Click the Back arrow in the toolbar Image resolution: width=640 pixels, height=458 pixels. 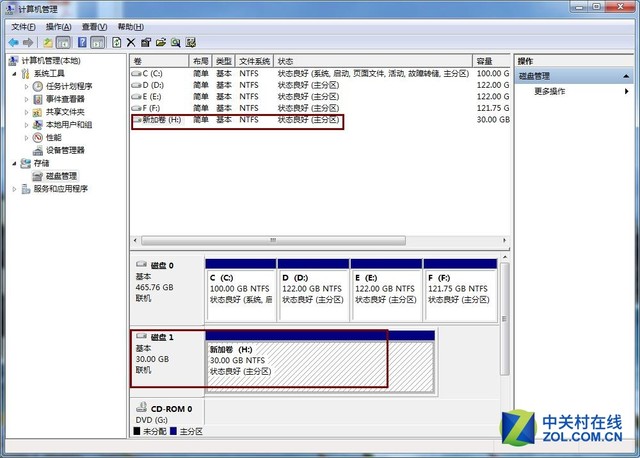coord(13,43)
